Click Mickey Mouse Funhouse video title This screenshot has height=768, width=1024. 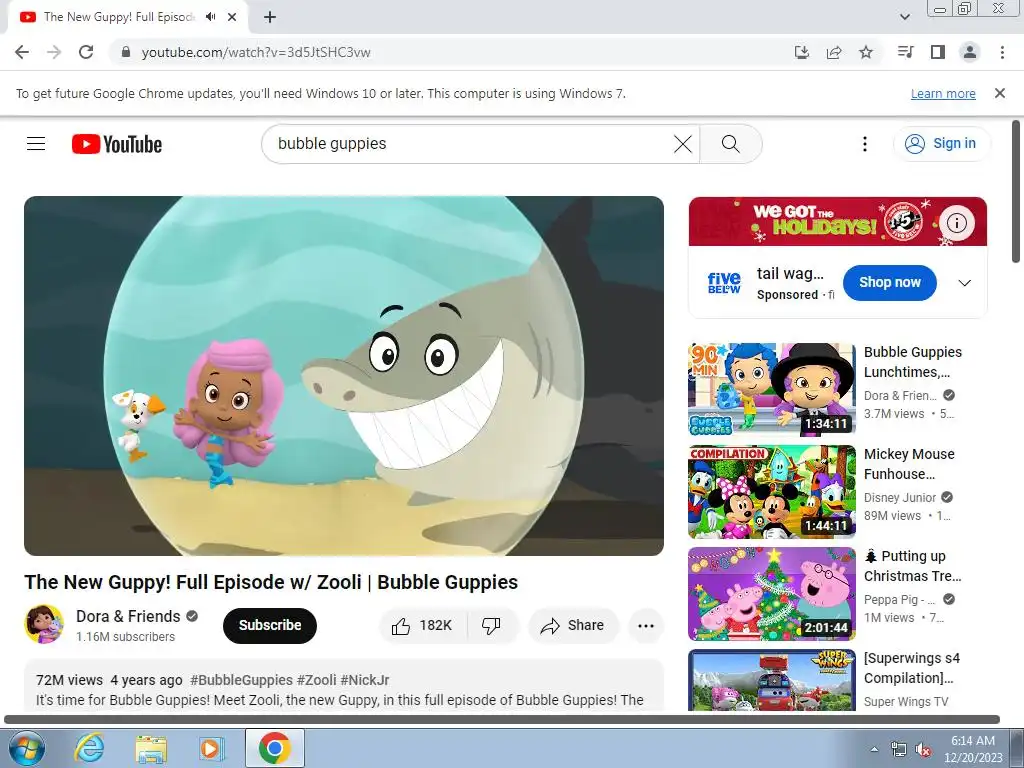coord(909,464)
